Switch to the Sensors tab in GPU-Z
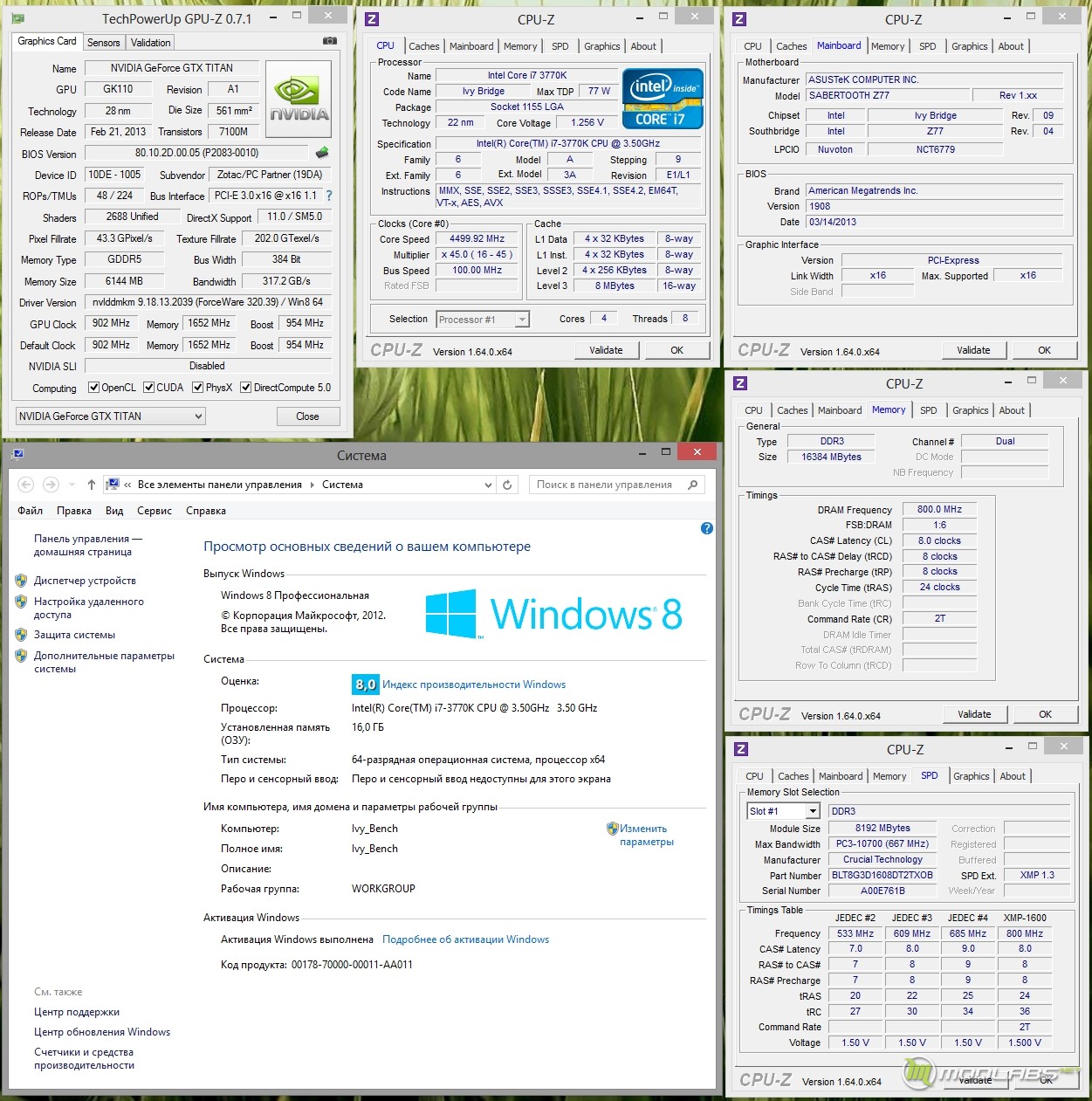1092x1101 pixels. coord(104,43)
